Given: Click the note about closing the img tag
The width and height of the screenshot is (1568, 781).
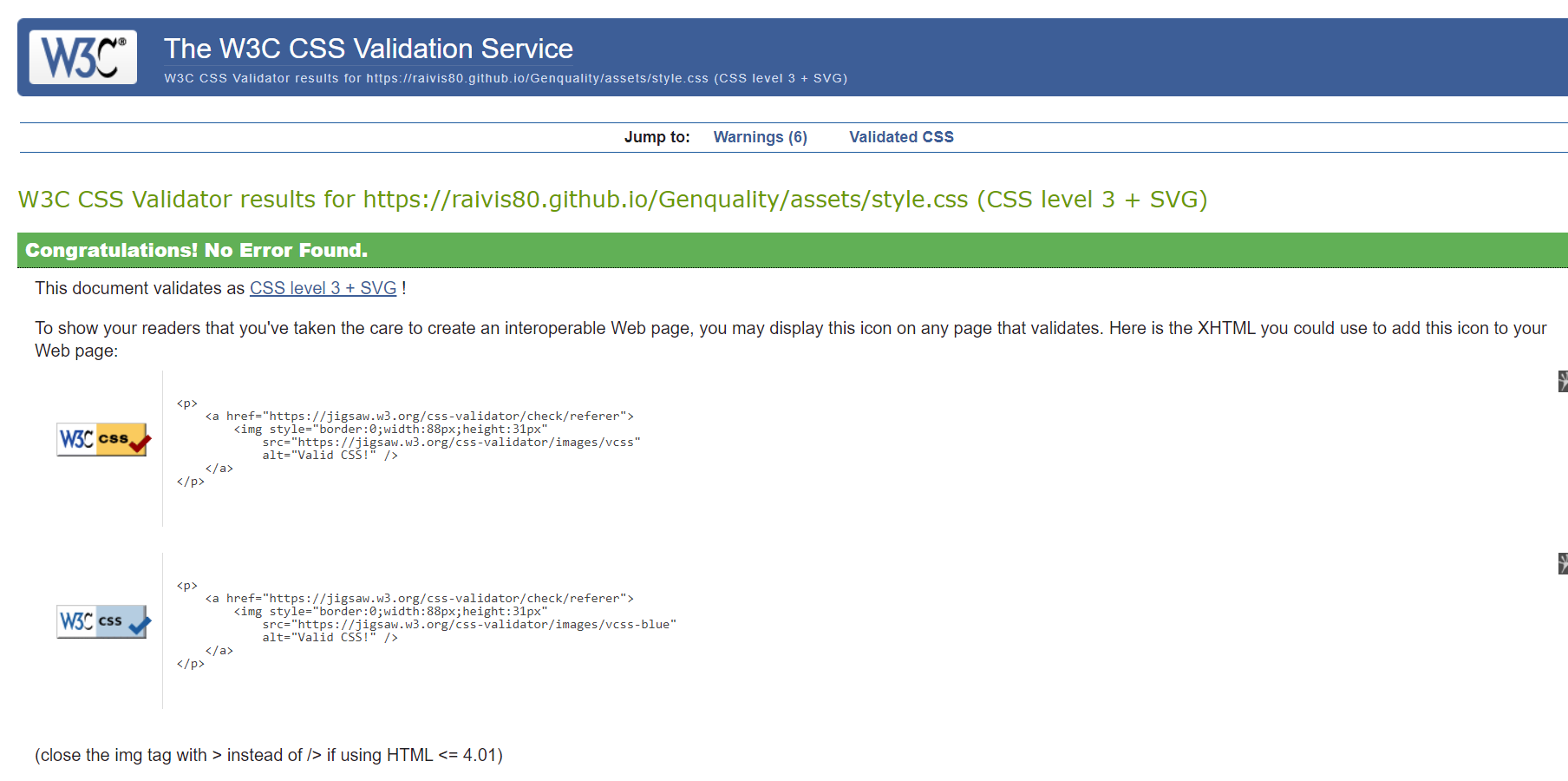Looking at the screenshot, I should coord(269,755).
